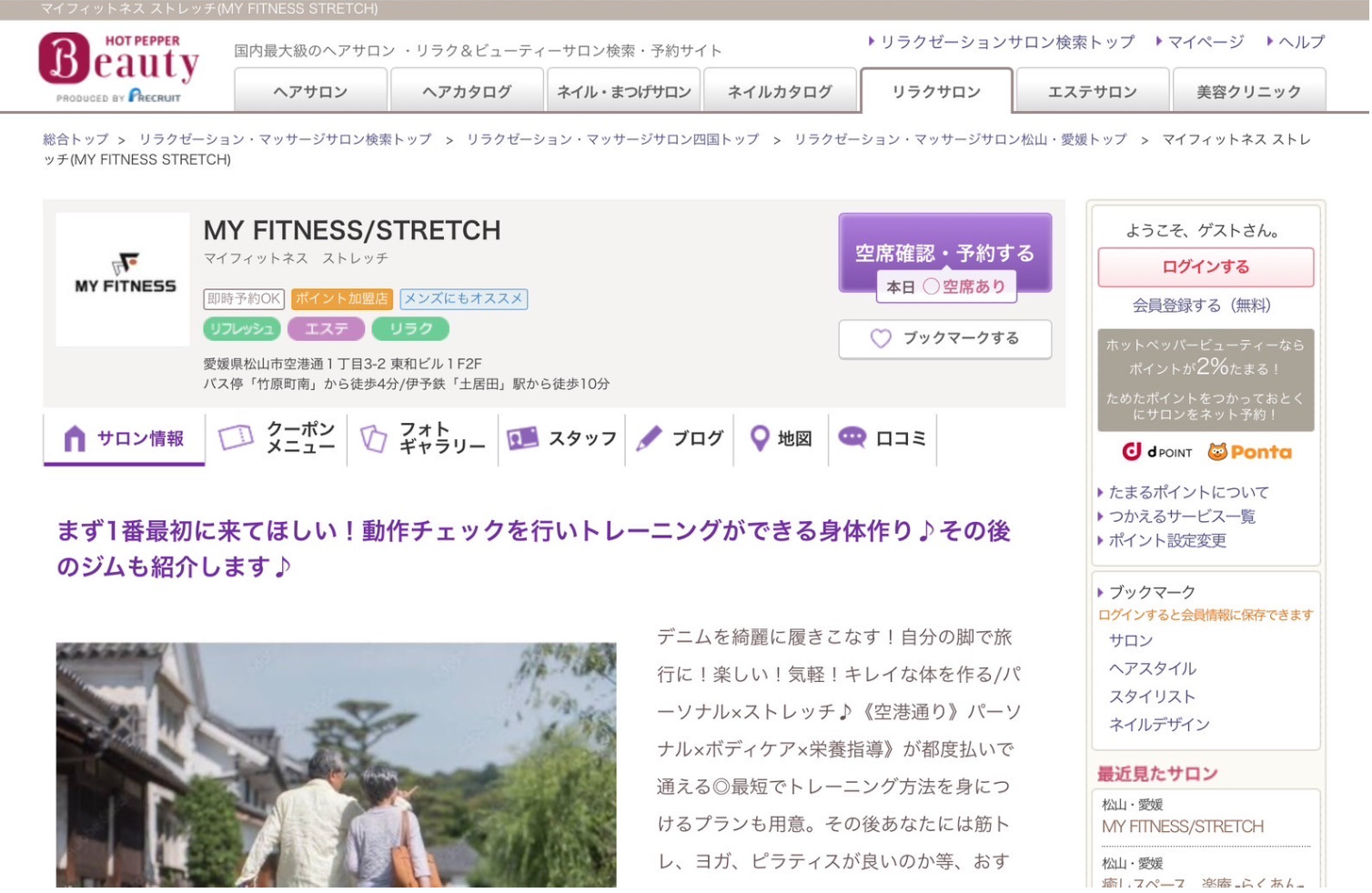Open the サロン bookmark link

pyautogui.click(x=1131, y=640)
